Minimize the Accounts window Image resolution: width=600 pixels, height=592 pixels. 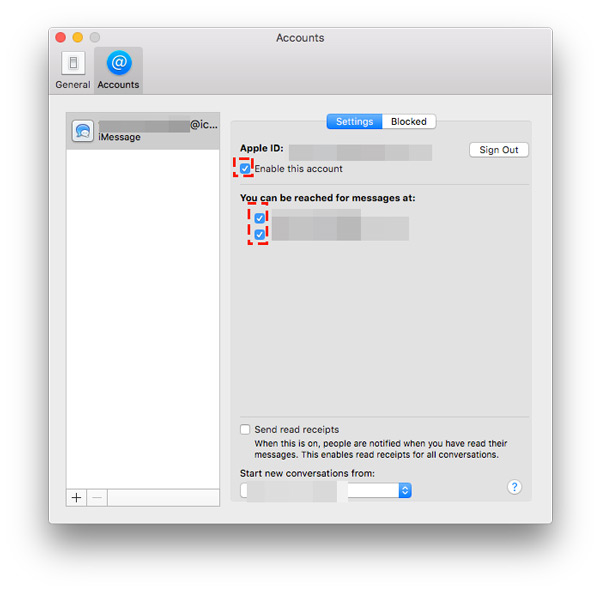tap(78, 37)
